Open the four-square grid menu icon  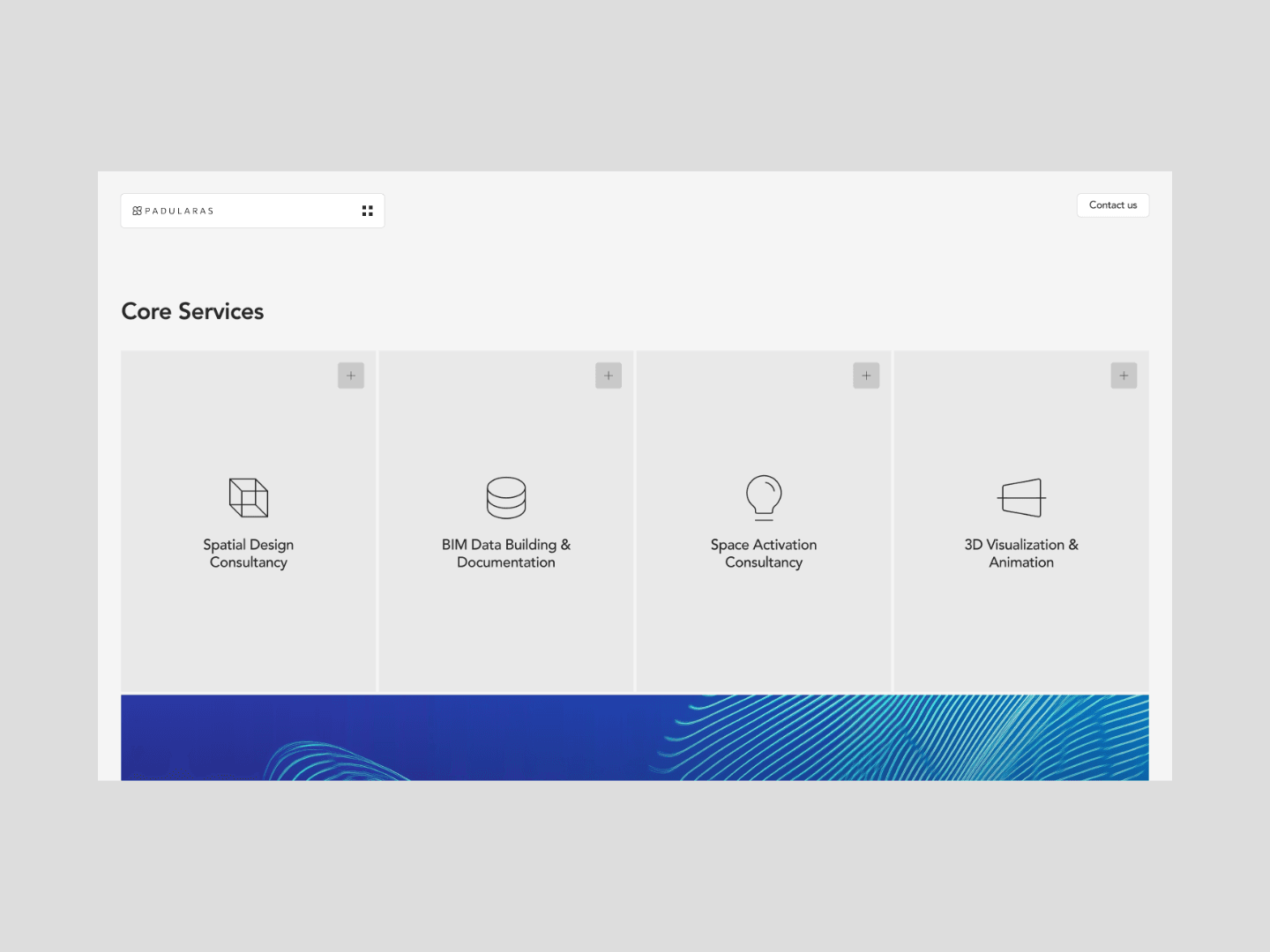click(x=368, y=211)
